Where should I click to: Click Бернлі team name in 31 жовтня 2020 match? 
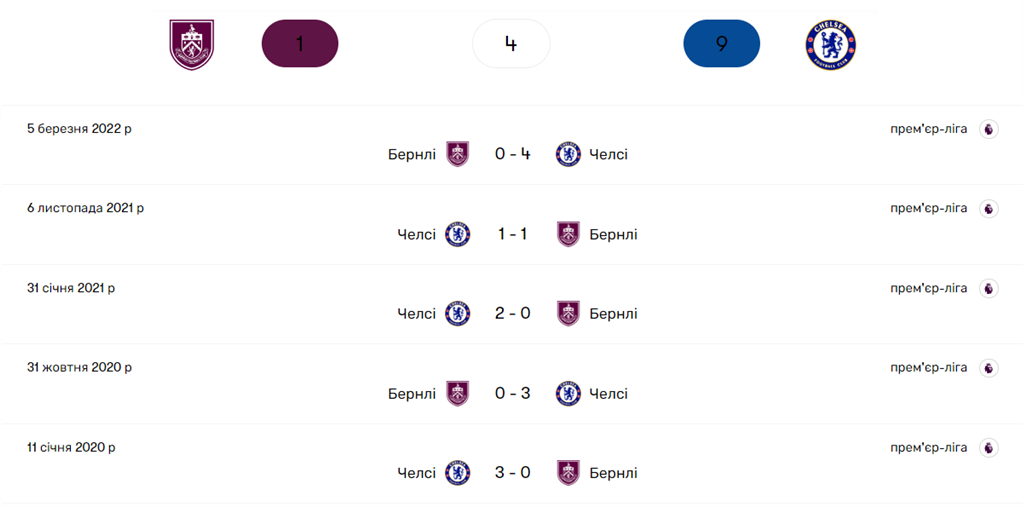(x=412, y=393)
